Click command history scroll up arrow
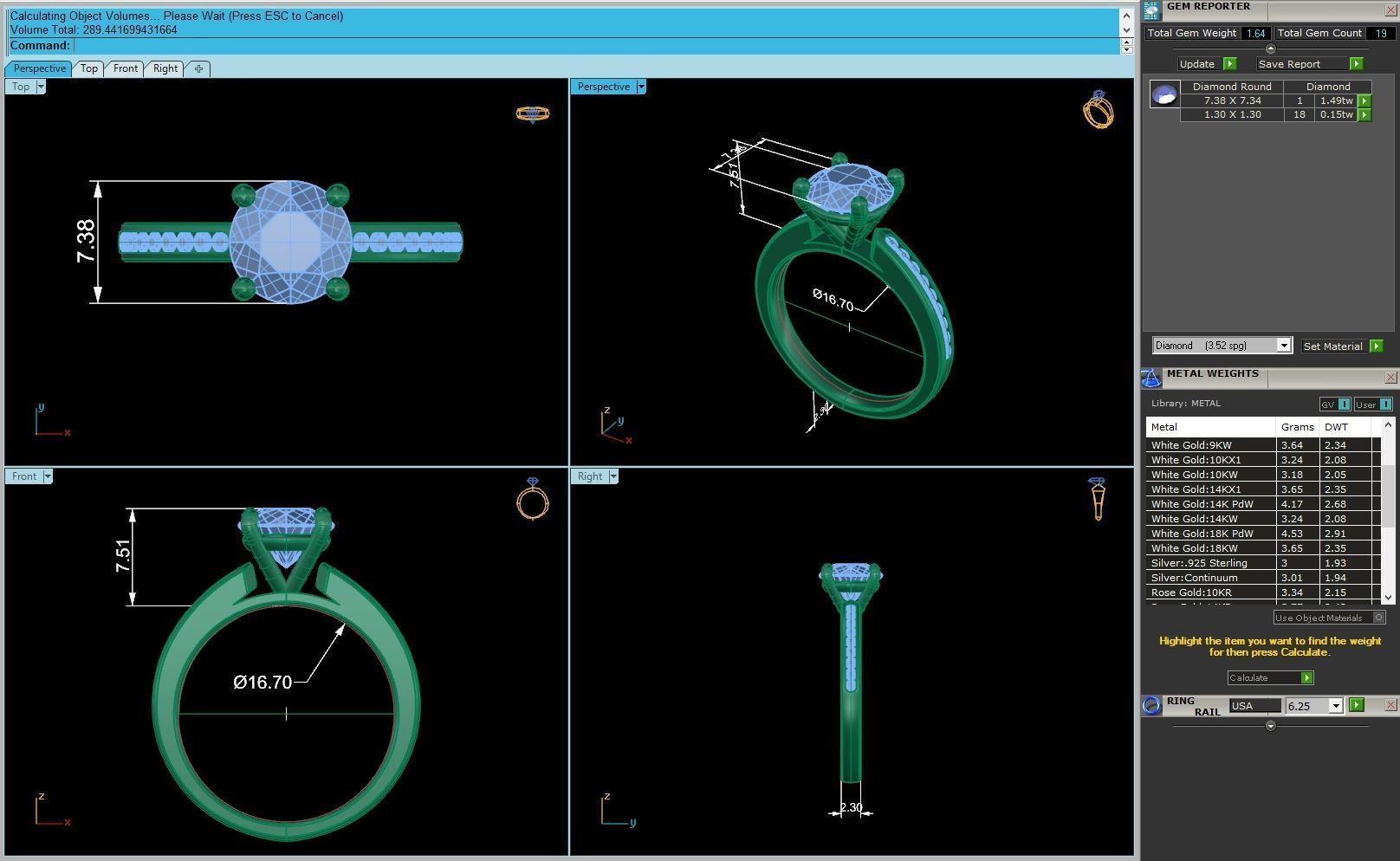 click(x=1126, y=16)
